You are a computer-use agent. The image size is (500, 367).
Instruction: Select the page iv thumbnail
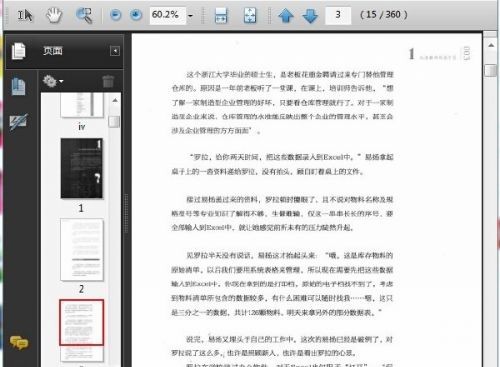tap(82, 105)
